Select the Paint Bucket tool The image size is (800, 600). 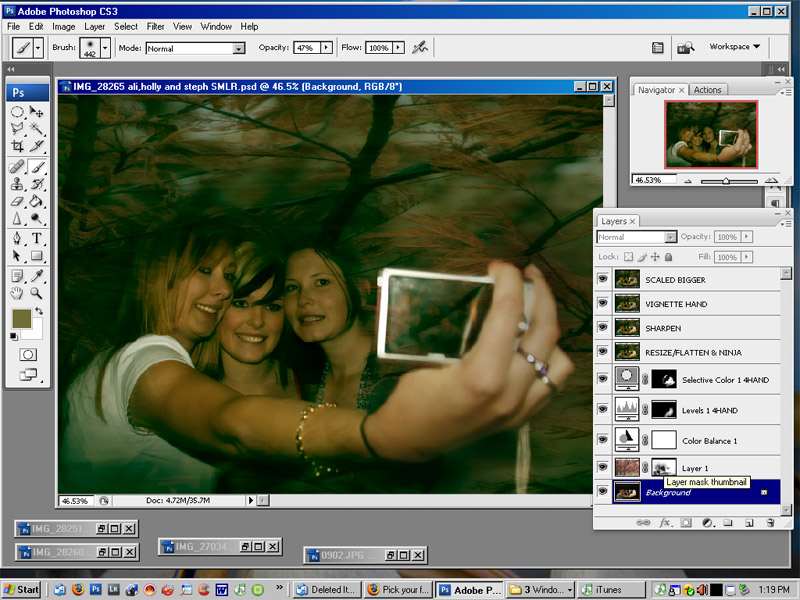[36, 201]
